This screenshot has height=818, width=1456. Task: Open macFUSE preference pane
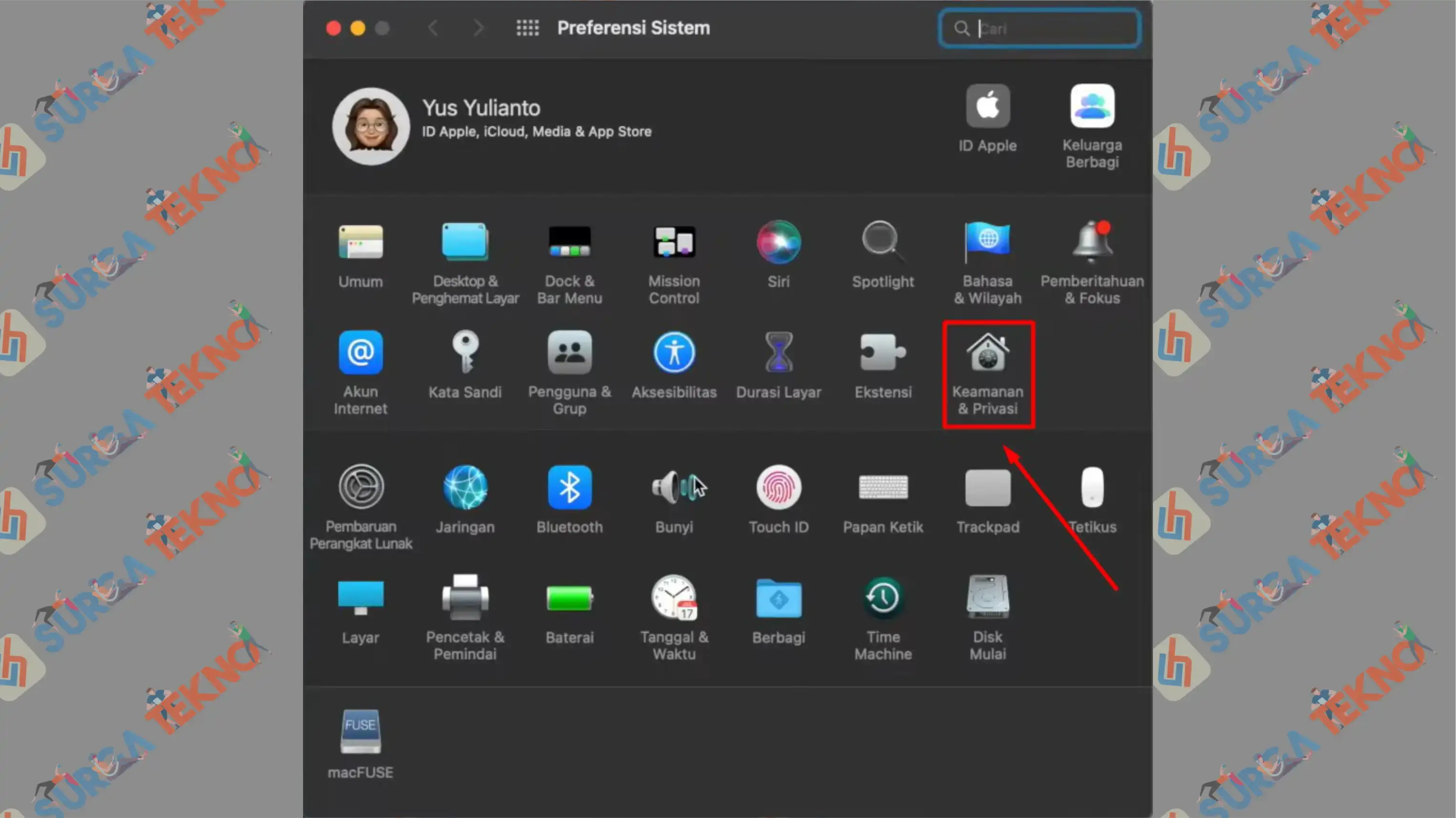coord(361,732)
